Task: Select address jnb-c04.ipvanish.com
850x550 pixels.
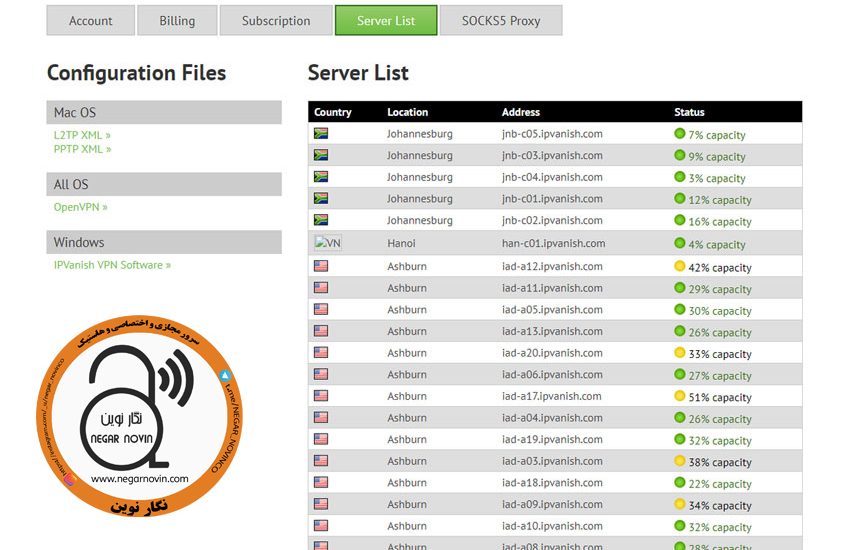Action: tap(552, 177)
